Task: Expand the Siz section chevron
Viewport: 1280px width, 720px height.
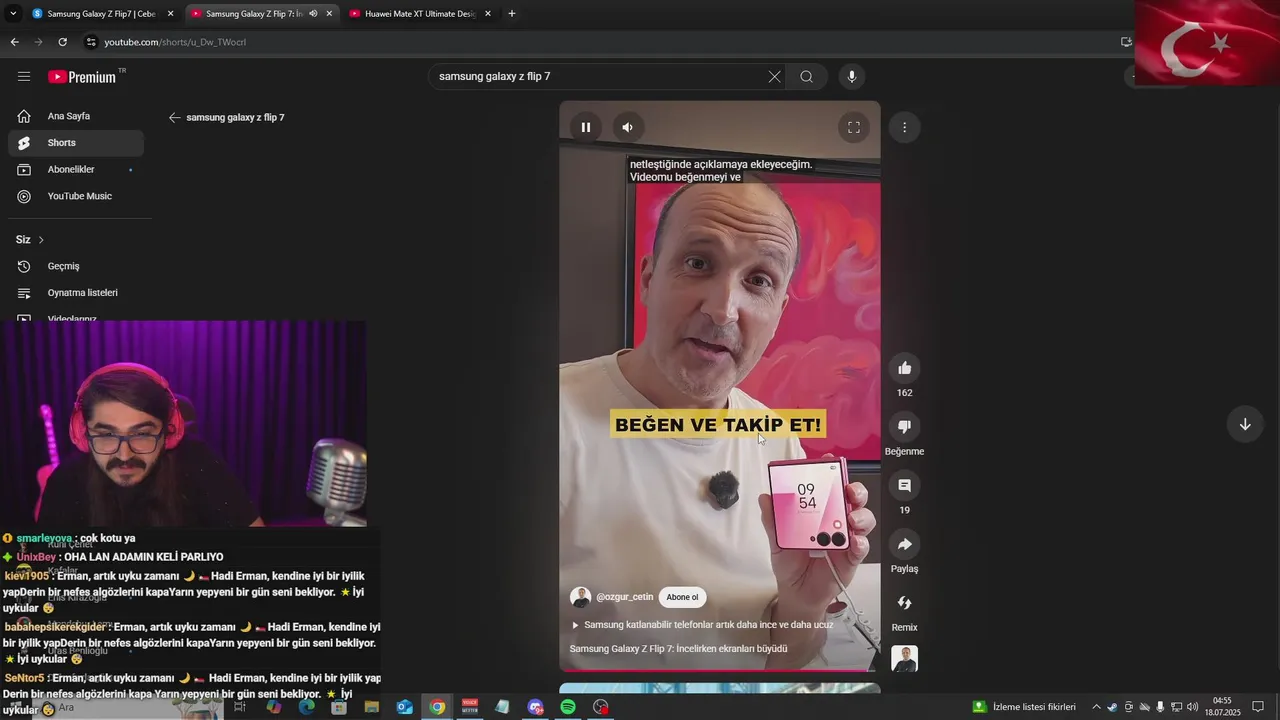Action: click(41, 240)
